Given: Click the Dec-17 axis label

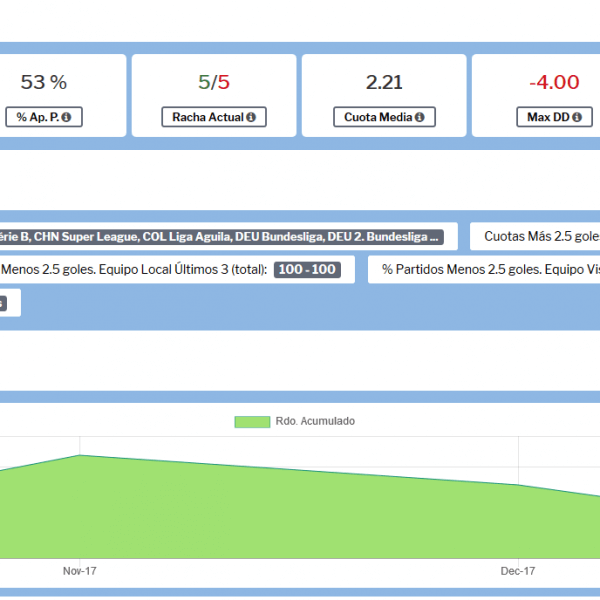Looking at the screenshot, I should pyautogui.click(x=518, y=571).
